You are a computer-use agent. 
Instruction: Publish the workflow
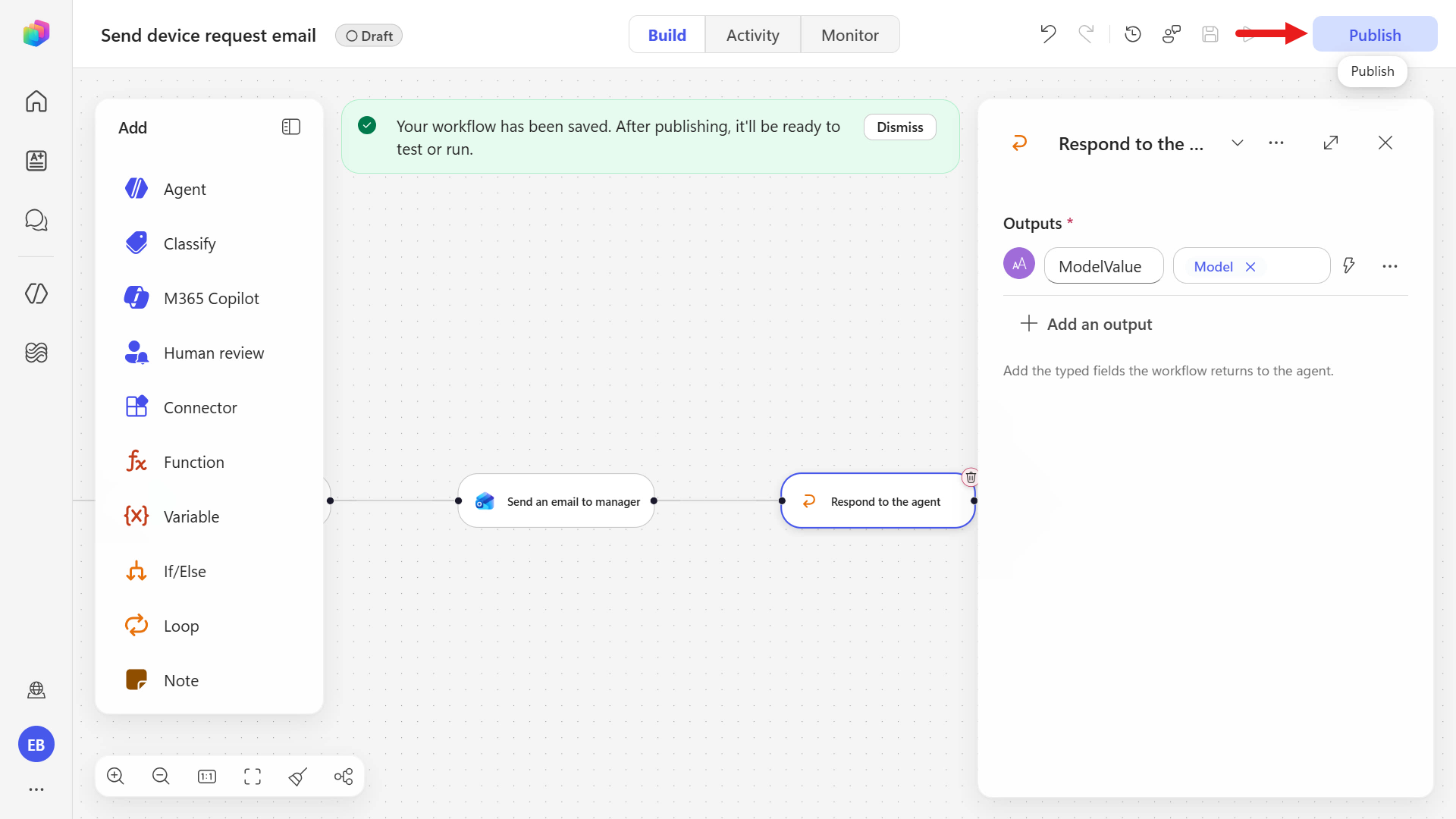coord(1375,34)
